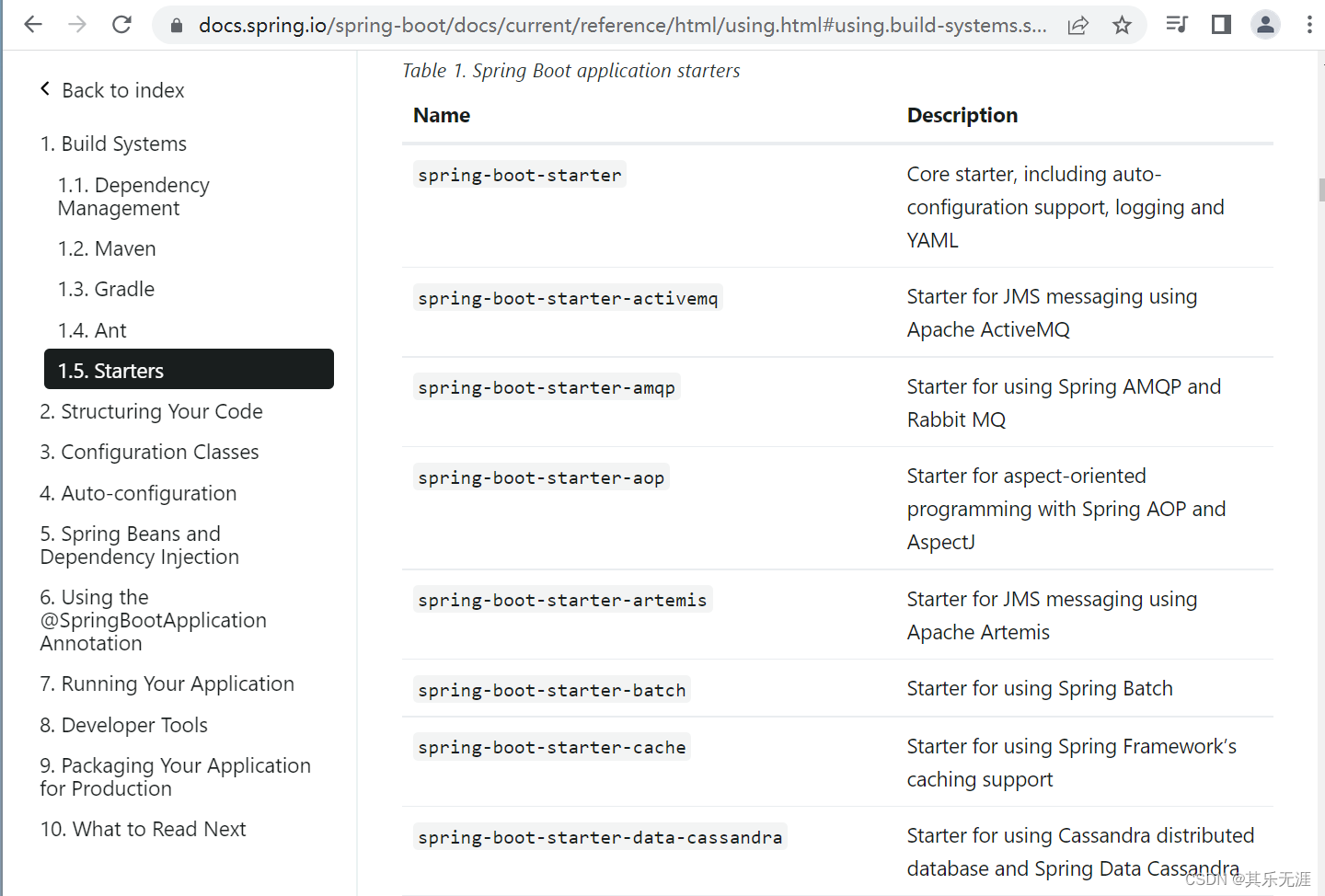Screen dimensions: 1325x896
Task: Open the media control playlist icon
Action: click(x=1177, y=25)
